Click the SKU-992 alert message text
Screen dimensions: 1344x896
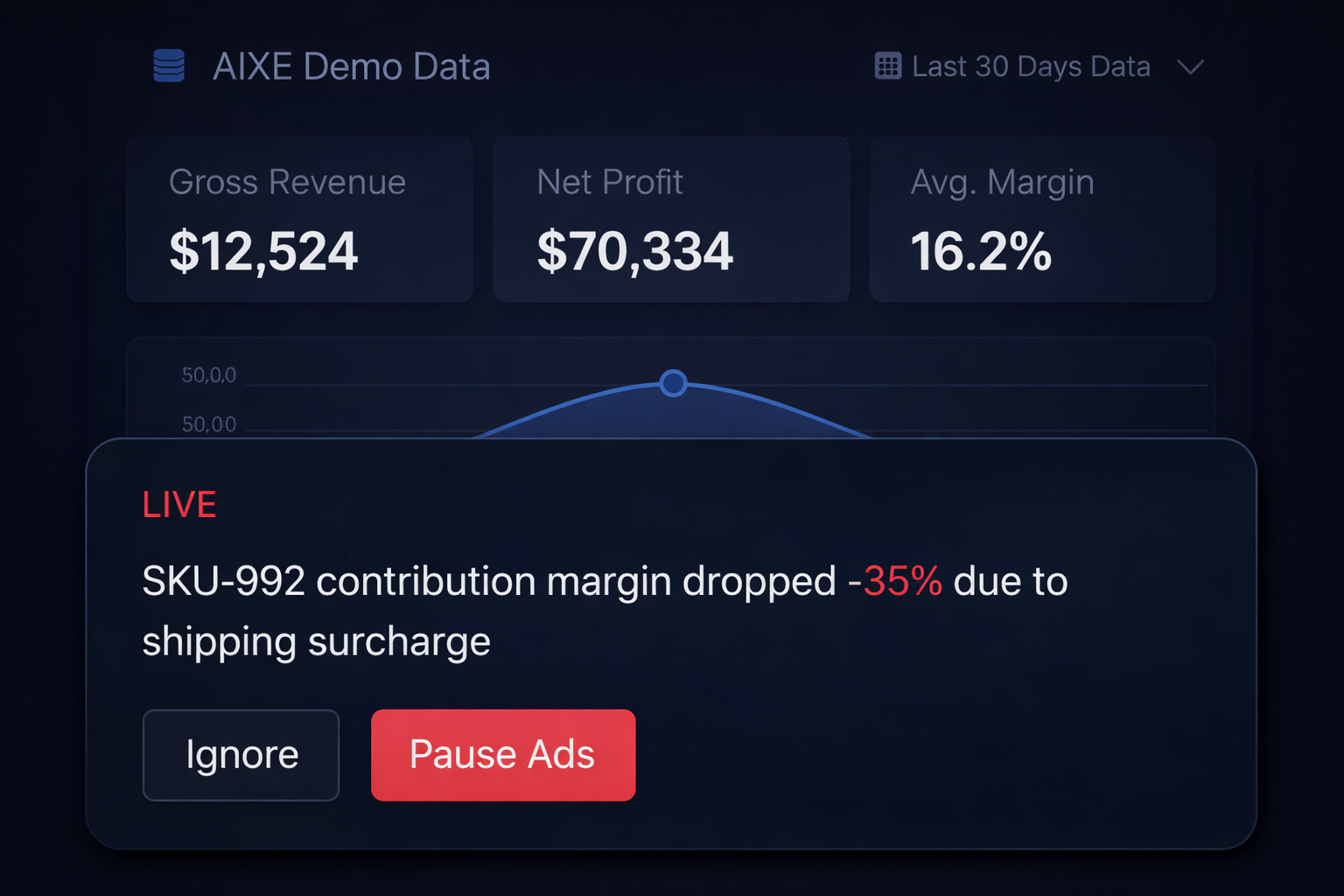[490, 581]
